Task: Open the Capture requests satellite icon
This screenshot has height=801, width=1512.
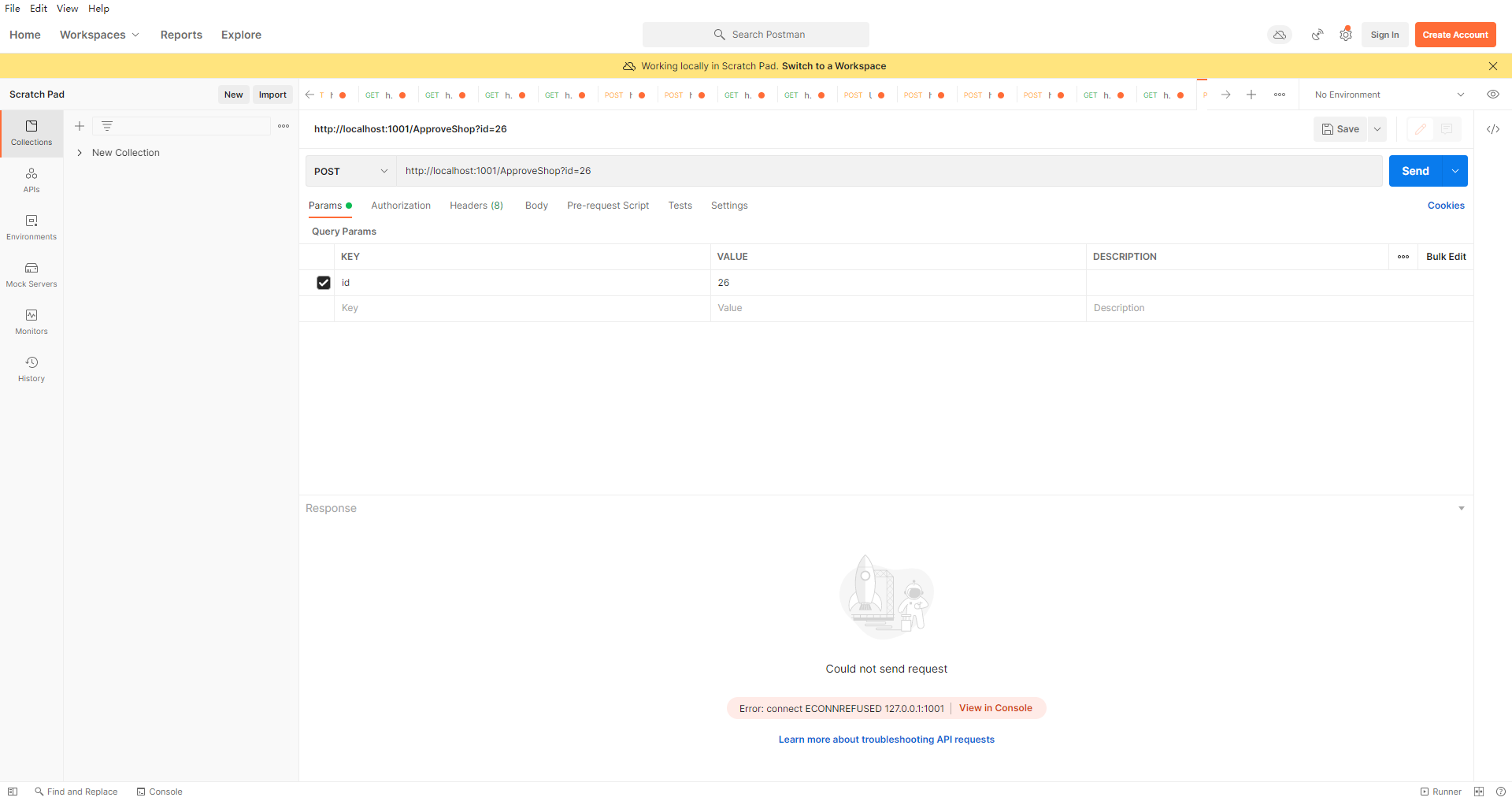Action: tap(1317, 35)
